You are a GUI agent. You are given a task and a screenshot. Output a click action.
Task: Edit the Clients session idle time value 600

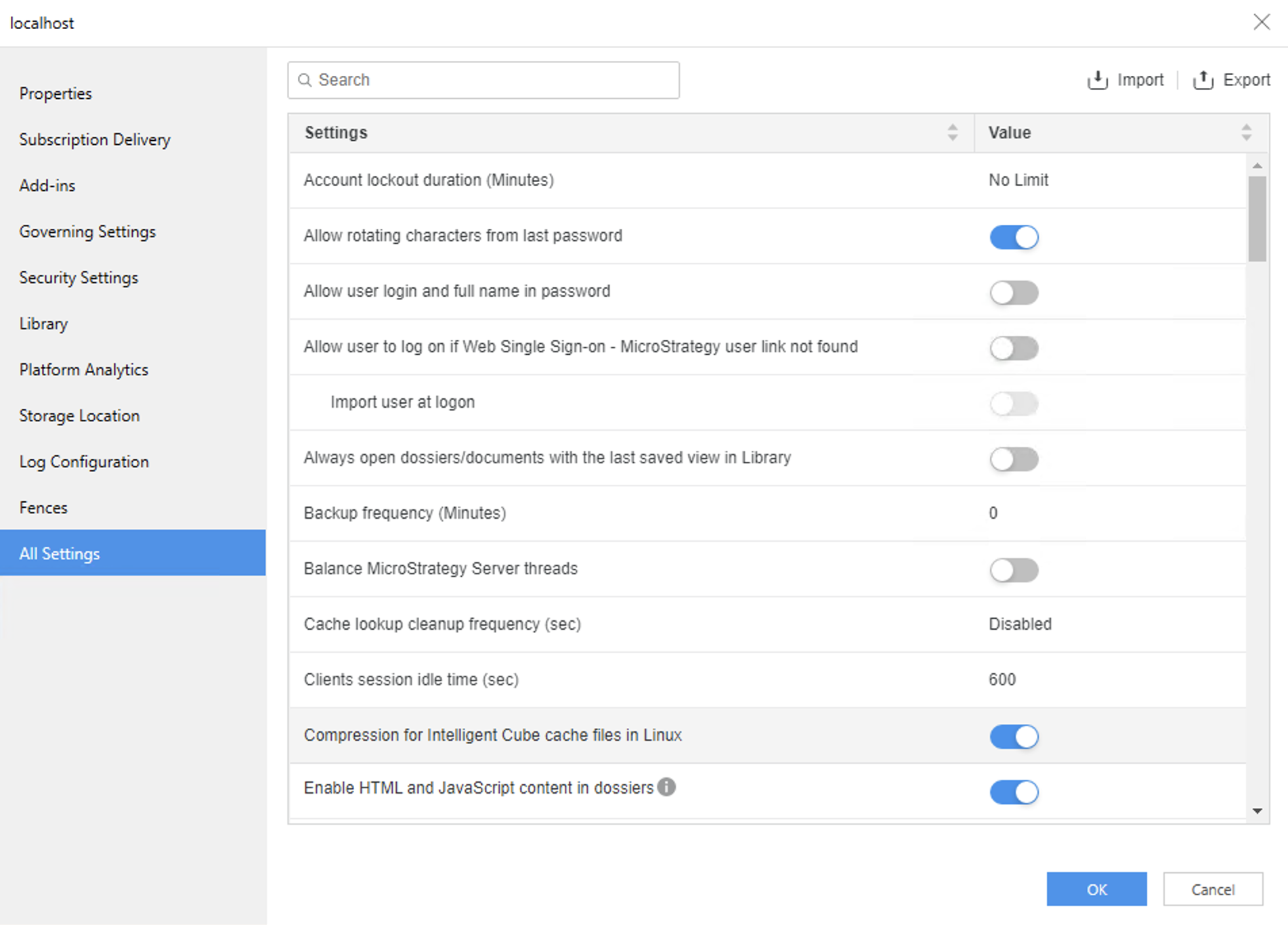pyautogui.click(x=1002, y=680)
